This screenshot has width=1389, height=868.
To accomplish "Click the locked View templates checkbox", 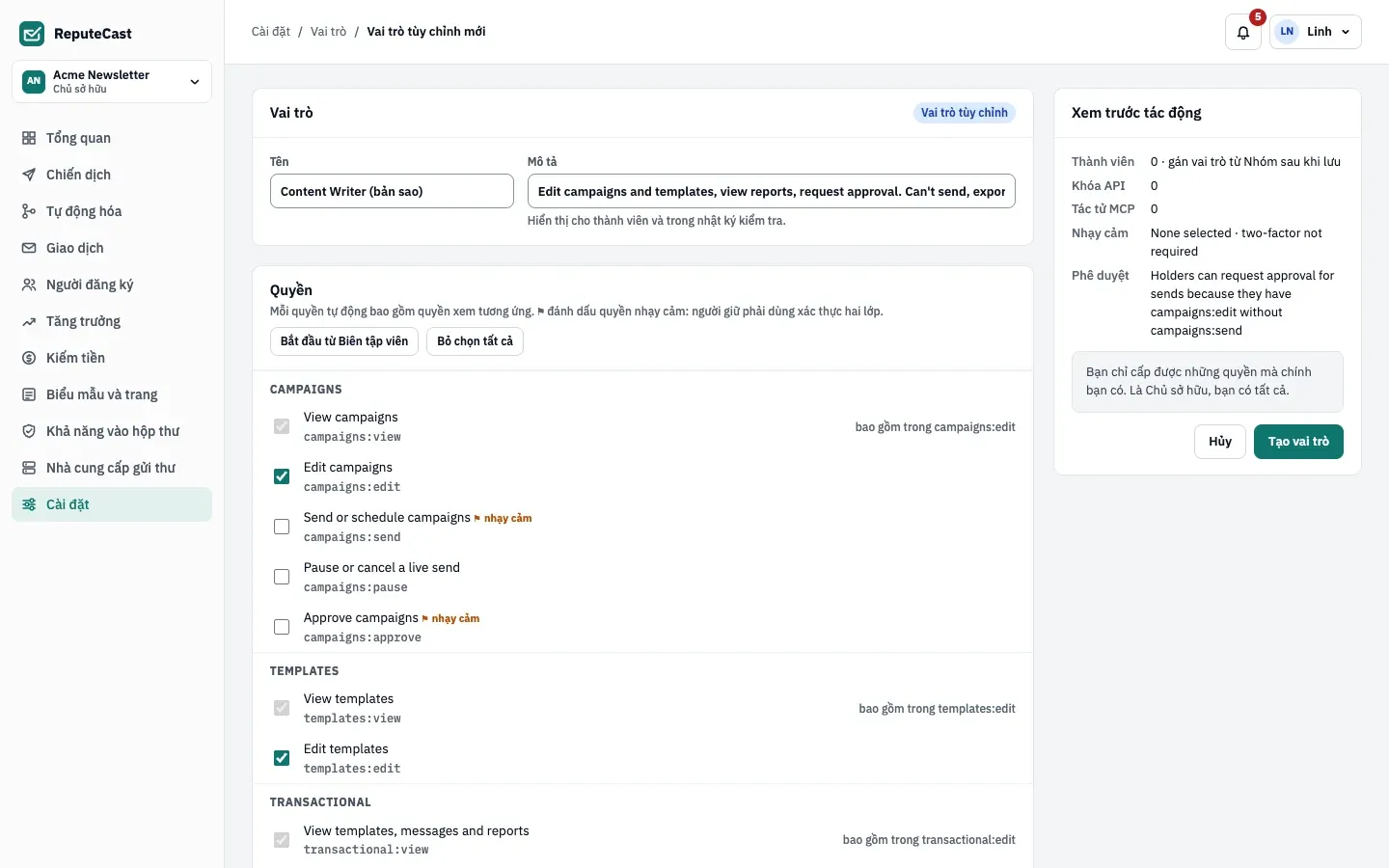I will point(282,708).
